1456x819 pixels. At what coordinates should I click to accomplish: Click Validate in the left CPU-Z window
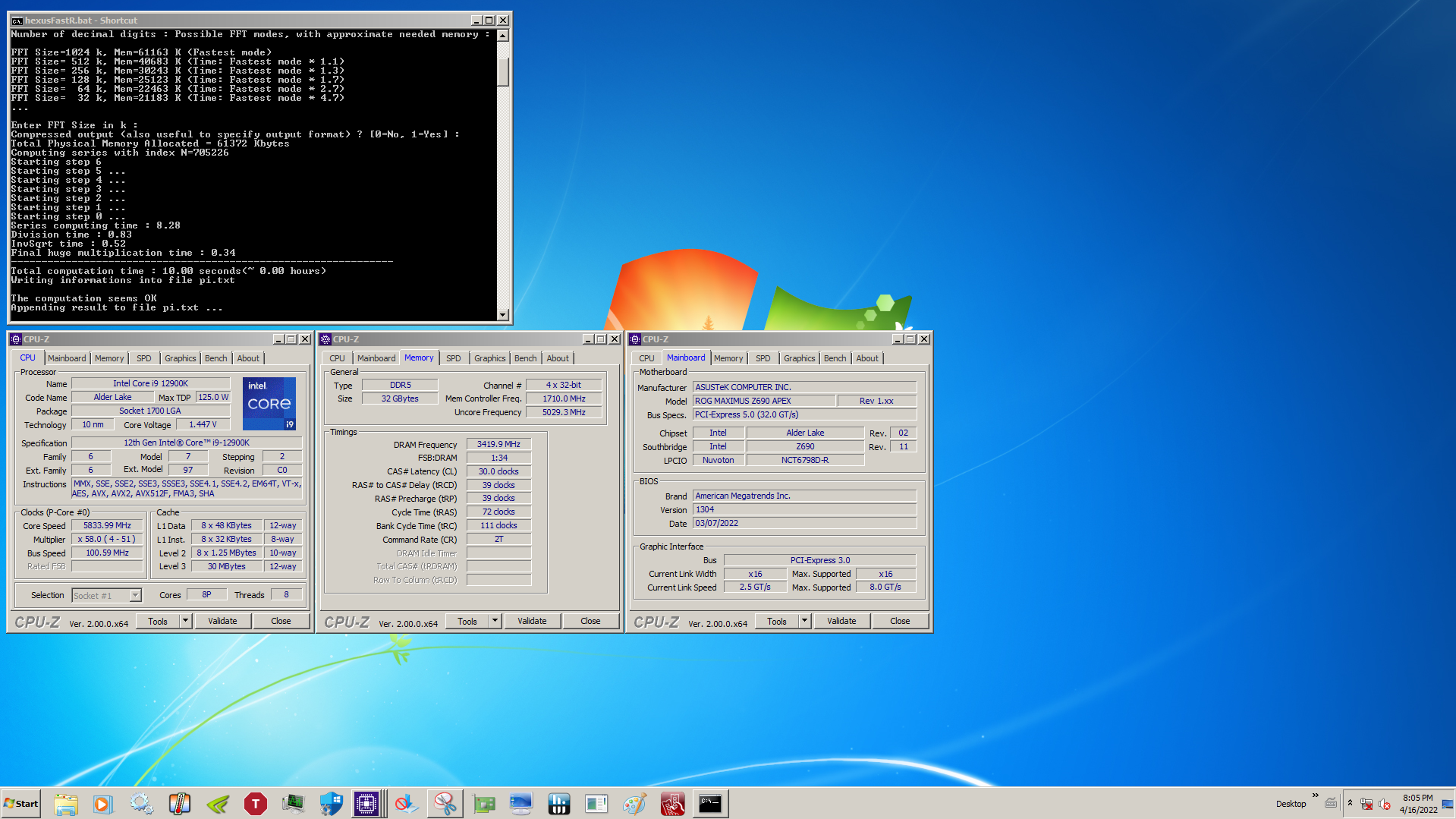tap(222, 621)
